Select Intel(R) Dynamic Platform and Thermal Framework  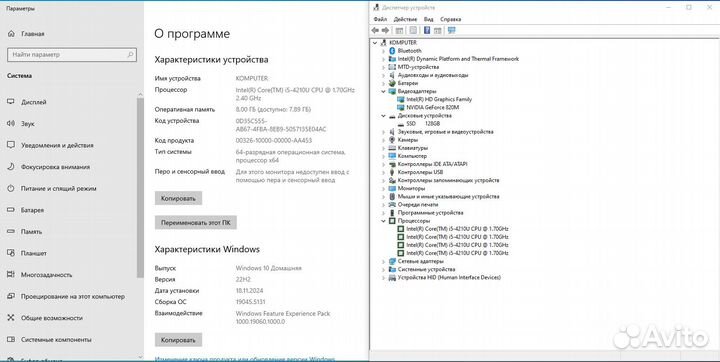pyautogui.click(x=458, y=59)
